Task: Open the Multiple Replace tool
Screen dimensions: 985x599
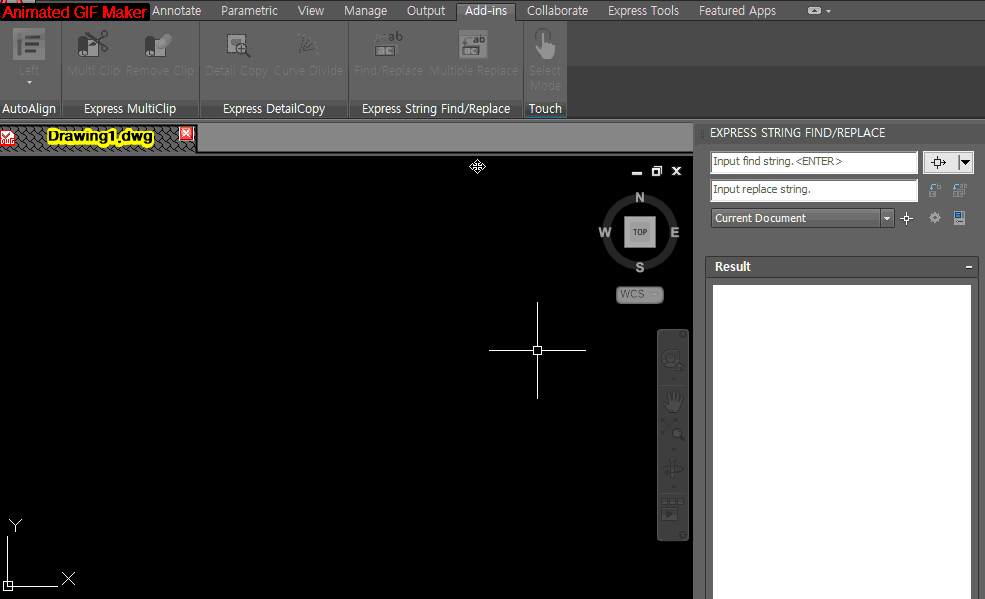Action: tap(473, 54)
